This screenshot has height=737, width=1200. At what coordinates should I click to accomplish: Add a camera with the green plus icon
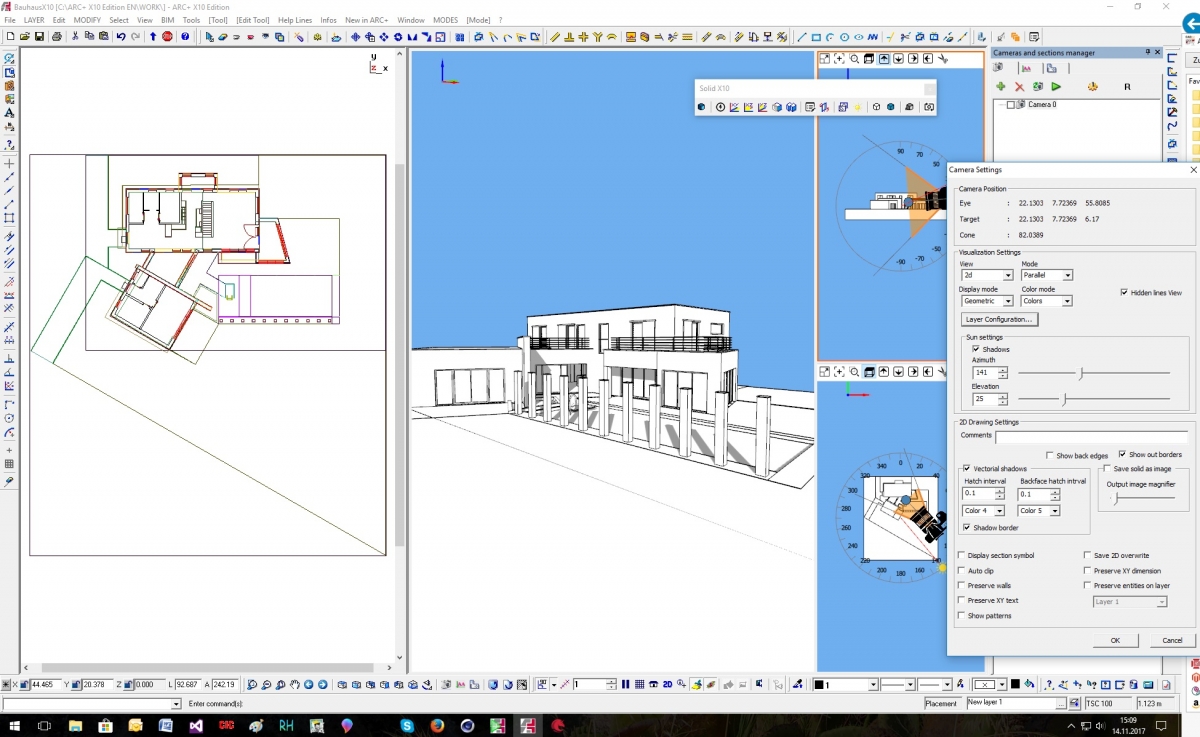[x=1001, y=87]
